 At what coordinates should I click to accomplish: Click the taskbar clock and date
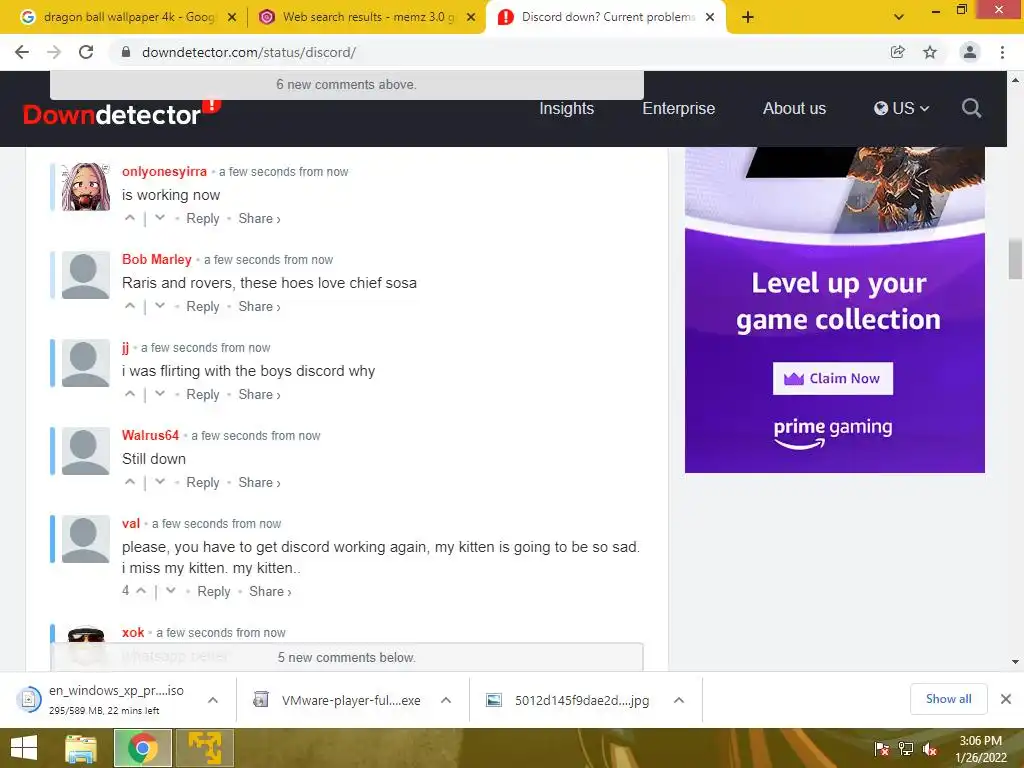pyautogui.click(x=980, y=749)
